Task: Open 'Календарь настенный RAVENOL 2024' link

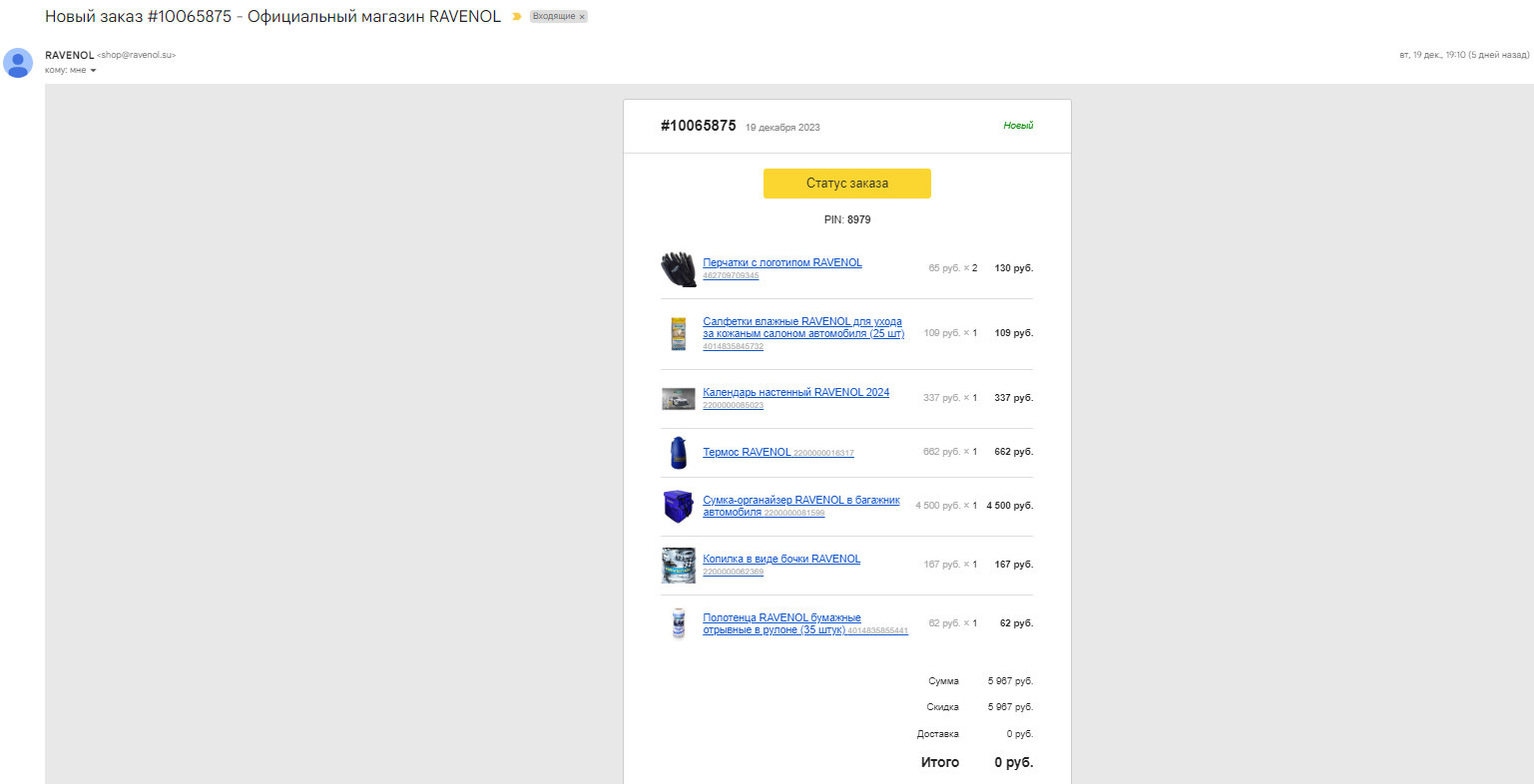Action: click(x=795, y=392)
